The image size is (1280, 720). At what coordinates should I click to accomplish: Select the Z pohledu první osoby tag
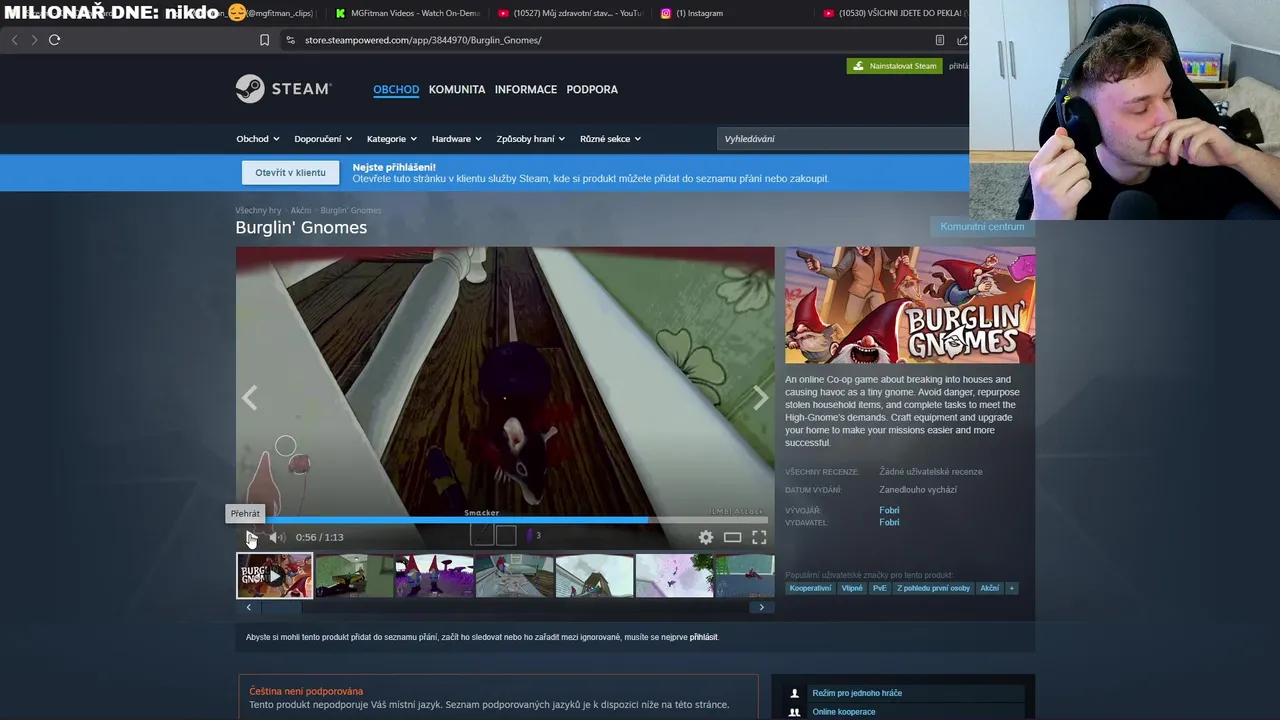click(933, 588)
